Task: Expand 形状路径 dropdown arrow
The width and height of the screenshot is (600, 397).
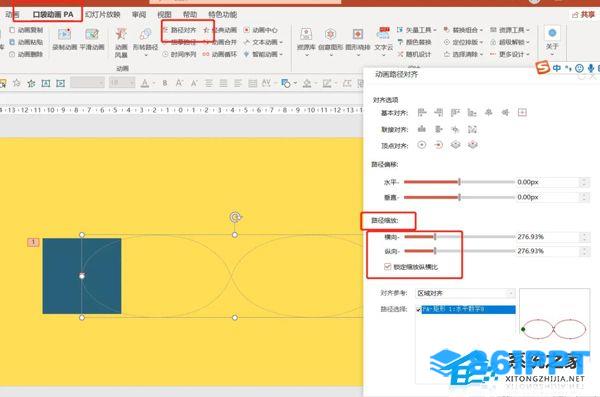Action: pyautogui.click(x=145, y=56)
